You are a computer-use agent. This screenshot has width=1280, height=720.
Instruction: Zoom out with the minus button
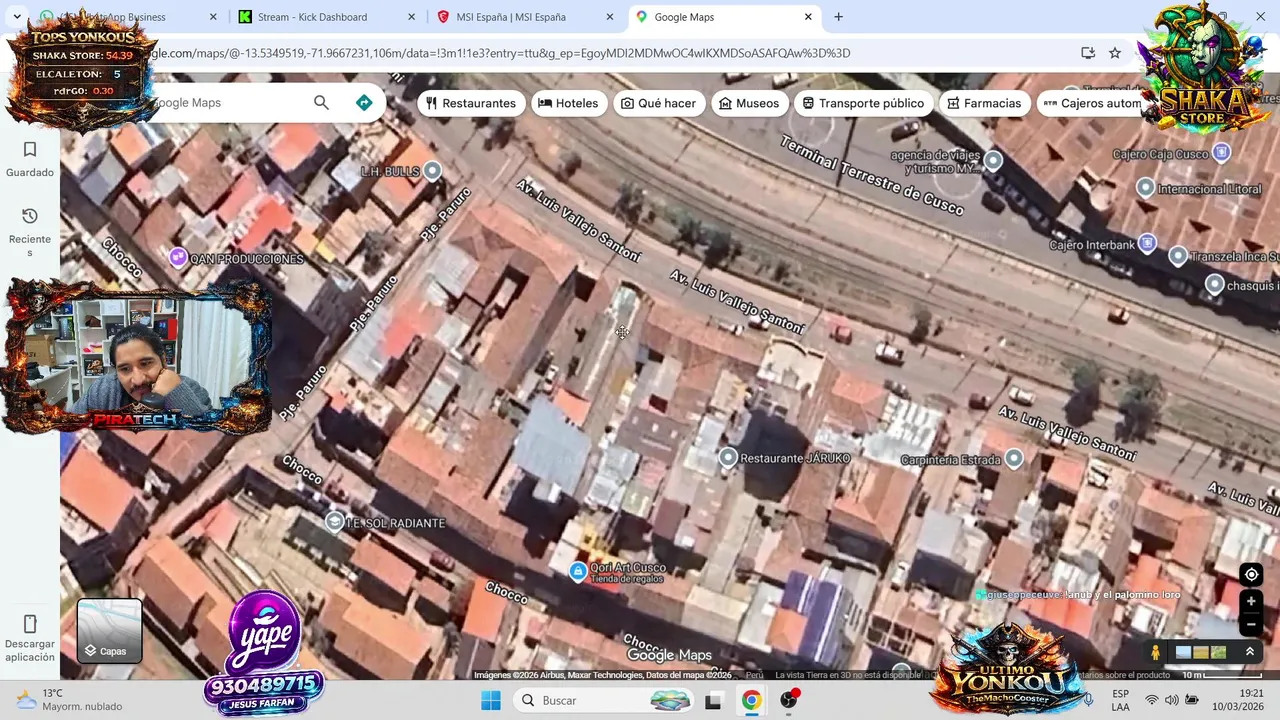[1251, 625]
